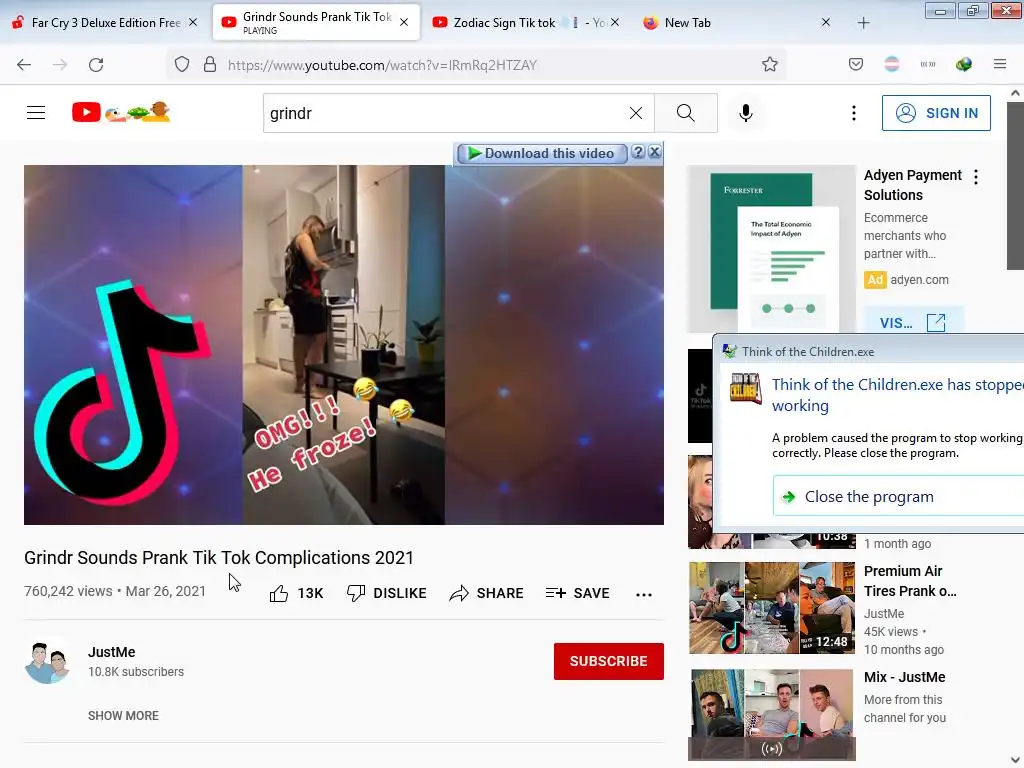Open options menu for the Adyen ad
The image size is (1024, 768).
(976, 177)
